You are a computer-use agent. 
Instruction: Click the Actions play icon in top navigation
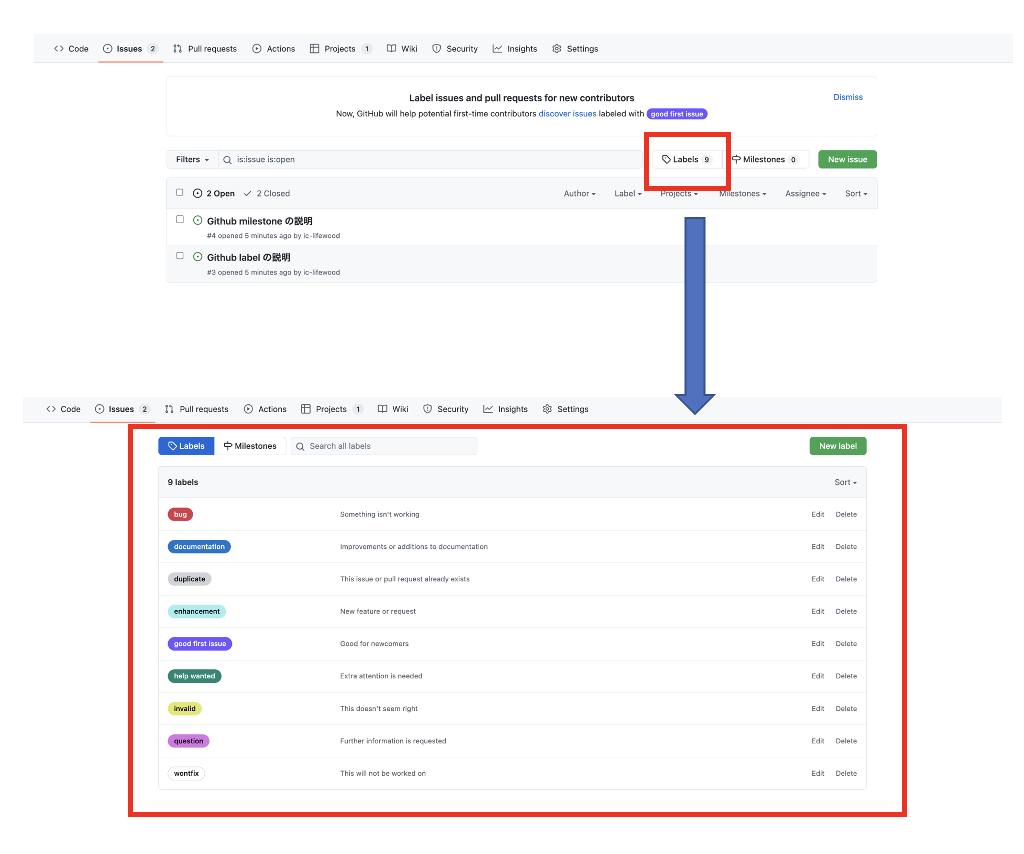pyautogui.click(x=257, y=49)
